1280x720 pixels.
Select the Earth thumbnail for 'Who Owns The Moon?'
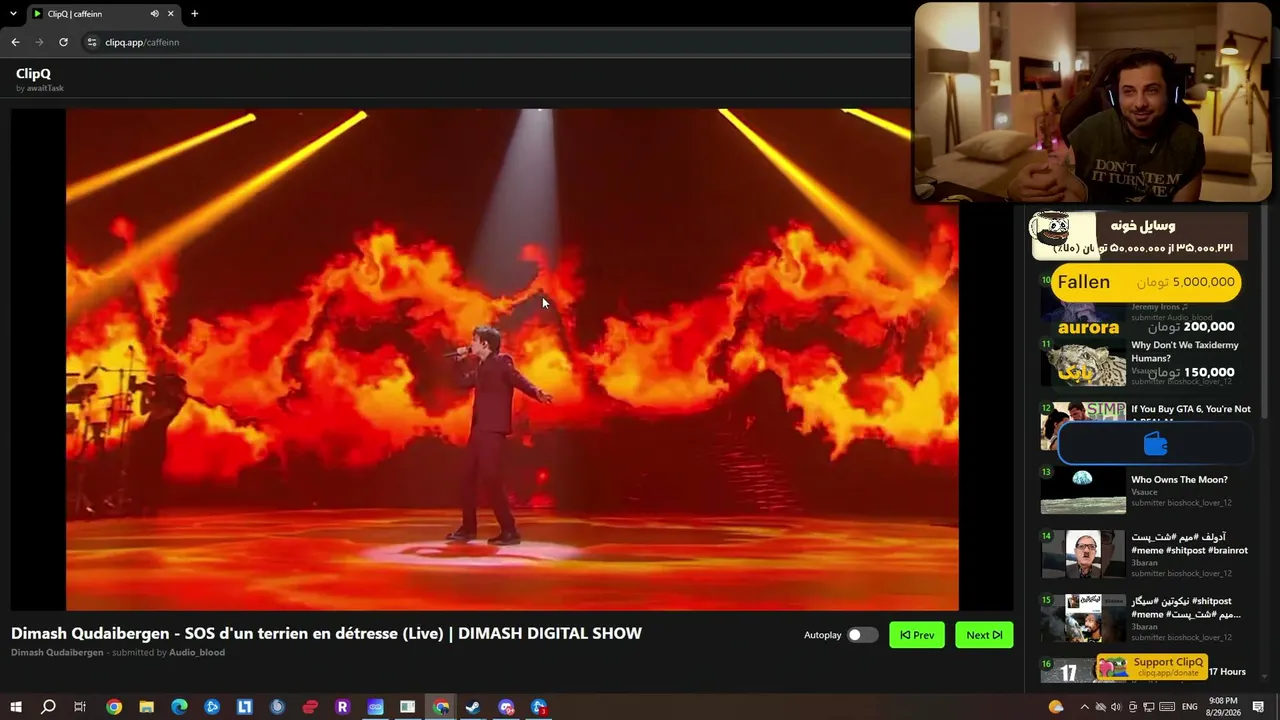coord(1083,491)
